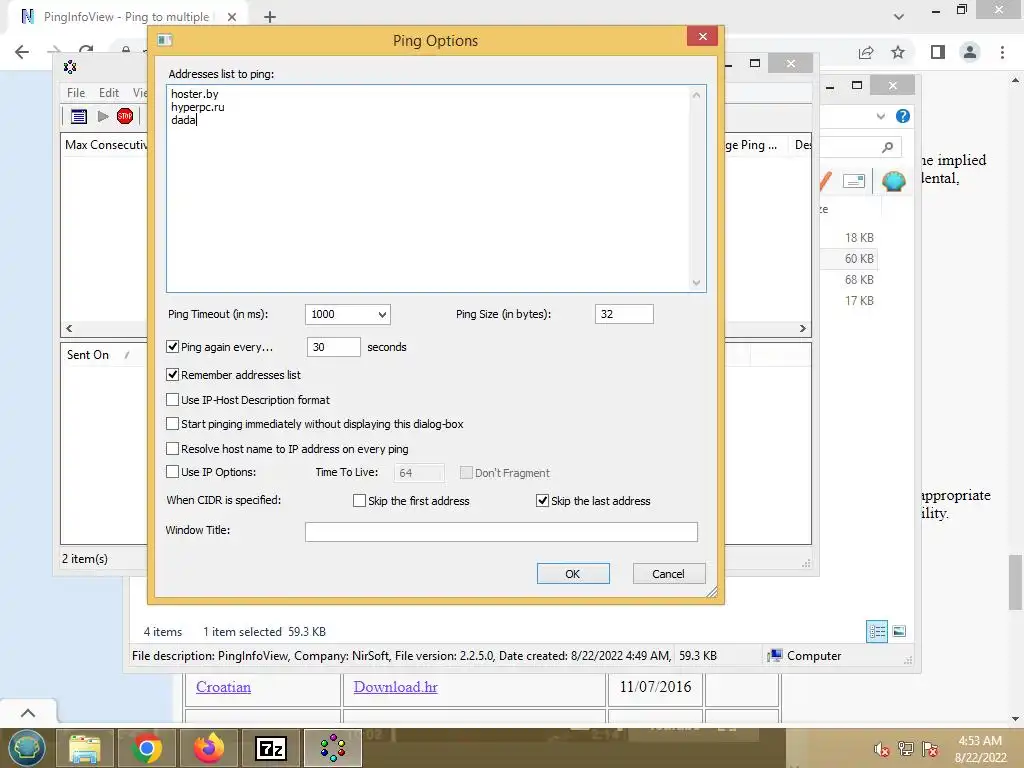Image resolution: width=1024 pixels, height=768 pixels.
Task: Open Chrome tab search chevron
Action: tap(899, 16)
